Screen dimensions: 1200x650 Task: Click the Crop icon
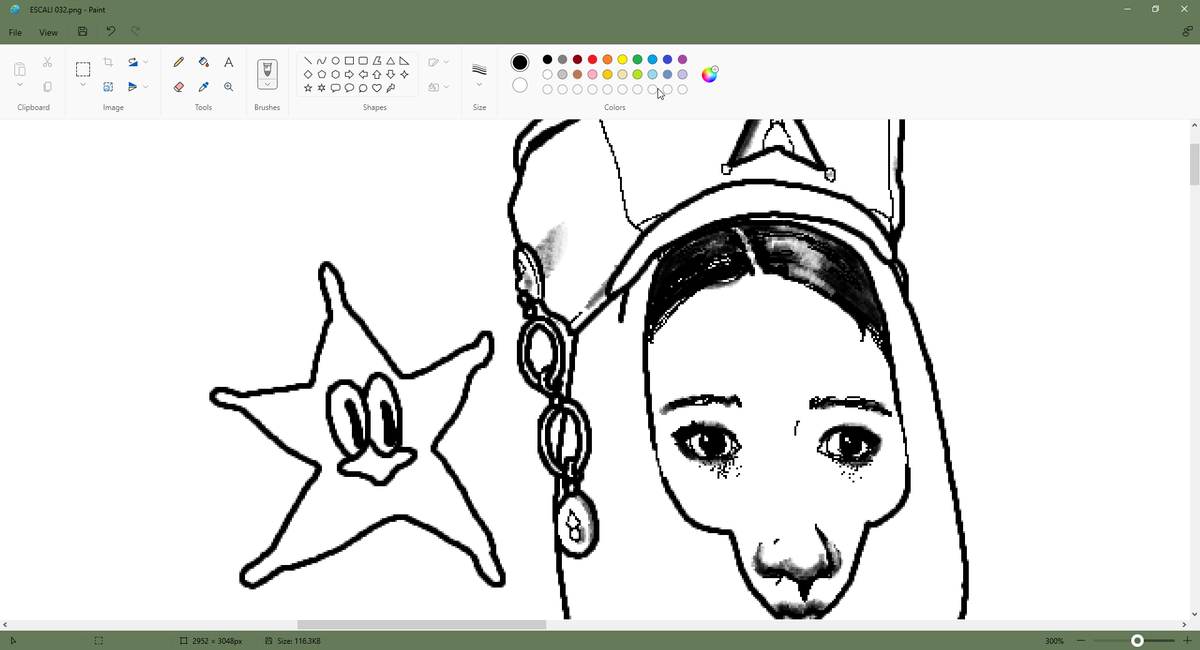[x=108, y=62]
